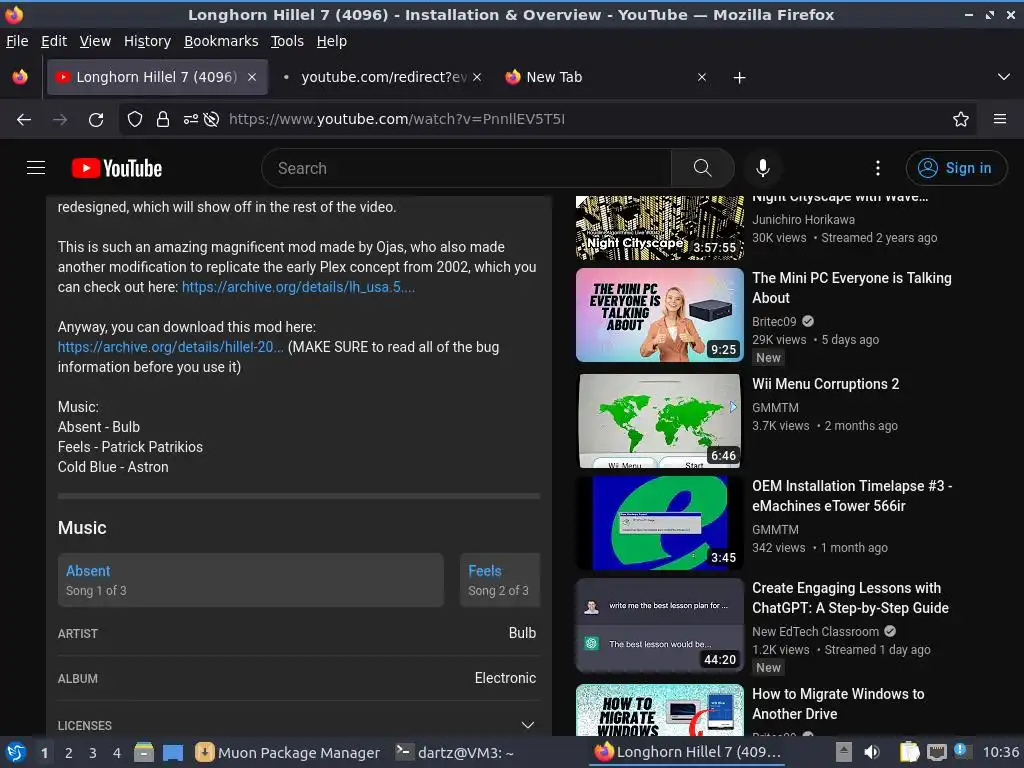Open the Bookmarks menu
Viewport: 1024px width, 768px height.
click(x=221, y=41)
